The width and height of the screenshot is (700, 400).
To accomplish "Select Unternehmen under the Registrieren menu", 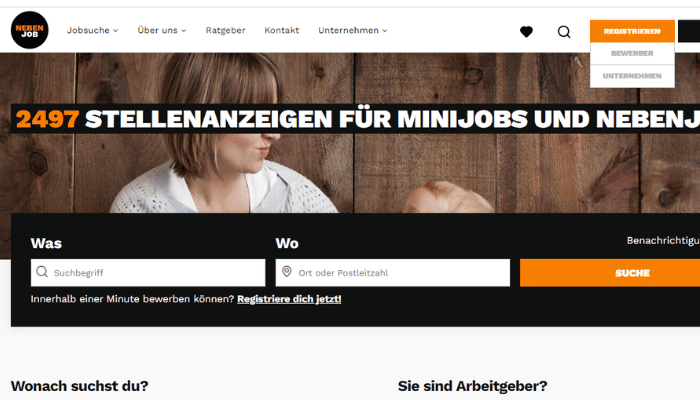I will [632, 76].
